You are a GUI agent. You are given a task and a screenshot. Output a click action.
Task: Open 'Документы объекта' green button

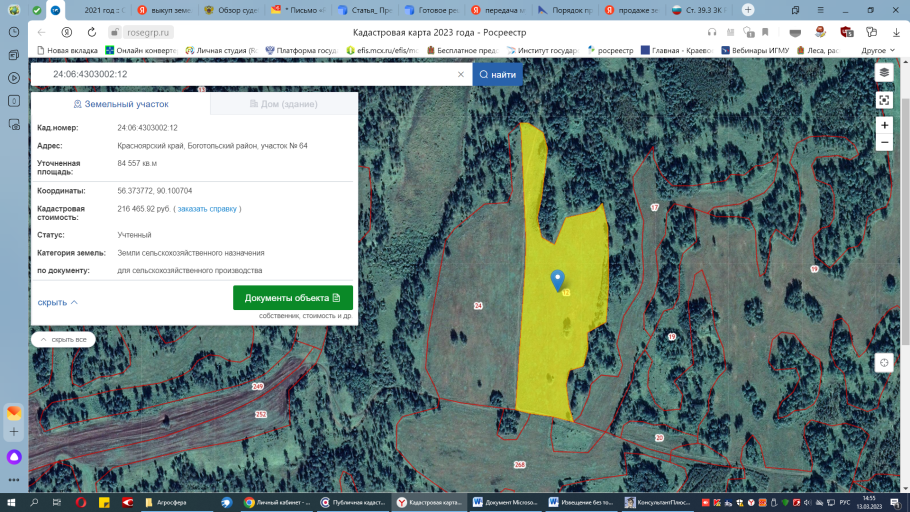pyautogui.click(x=293, y=298)
